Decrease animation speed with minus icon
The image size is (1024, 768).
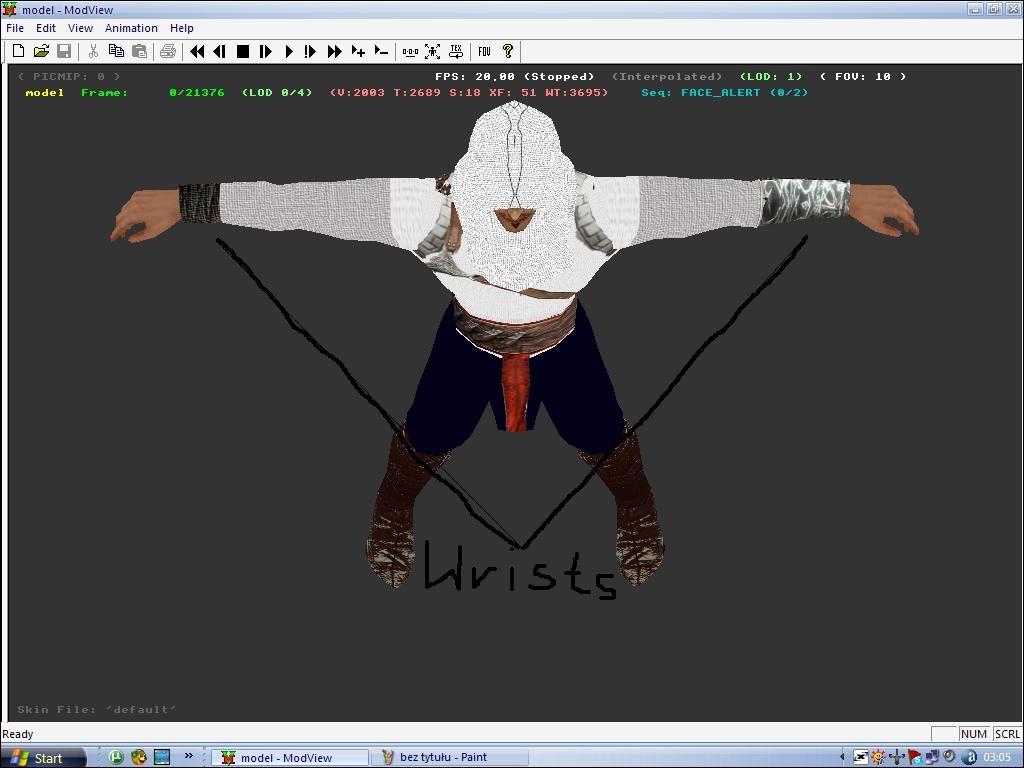[x=381, y=51]
